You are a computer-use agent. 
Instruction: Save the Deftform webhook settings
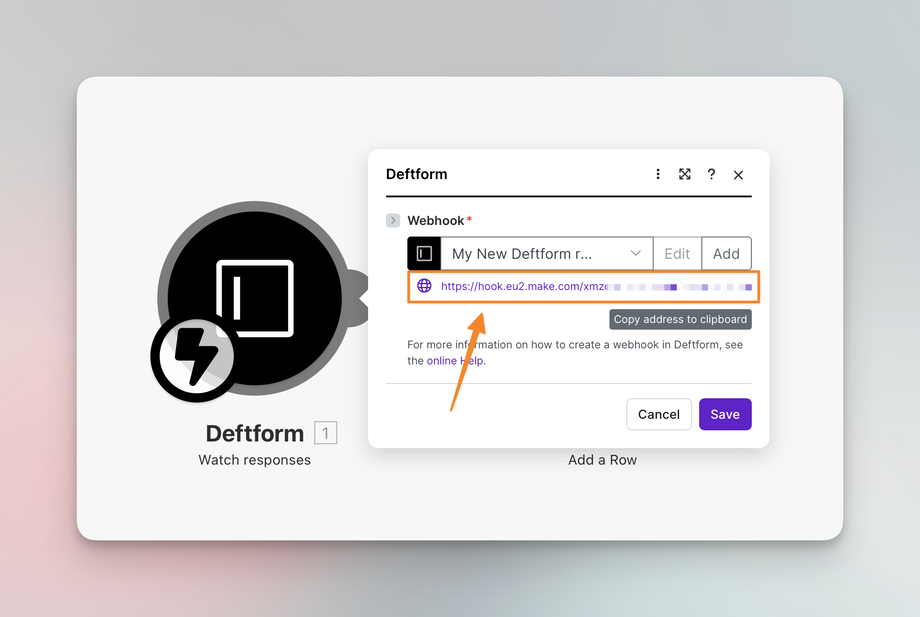(x=725, y=414)
